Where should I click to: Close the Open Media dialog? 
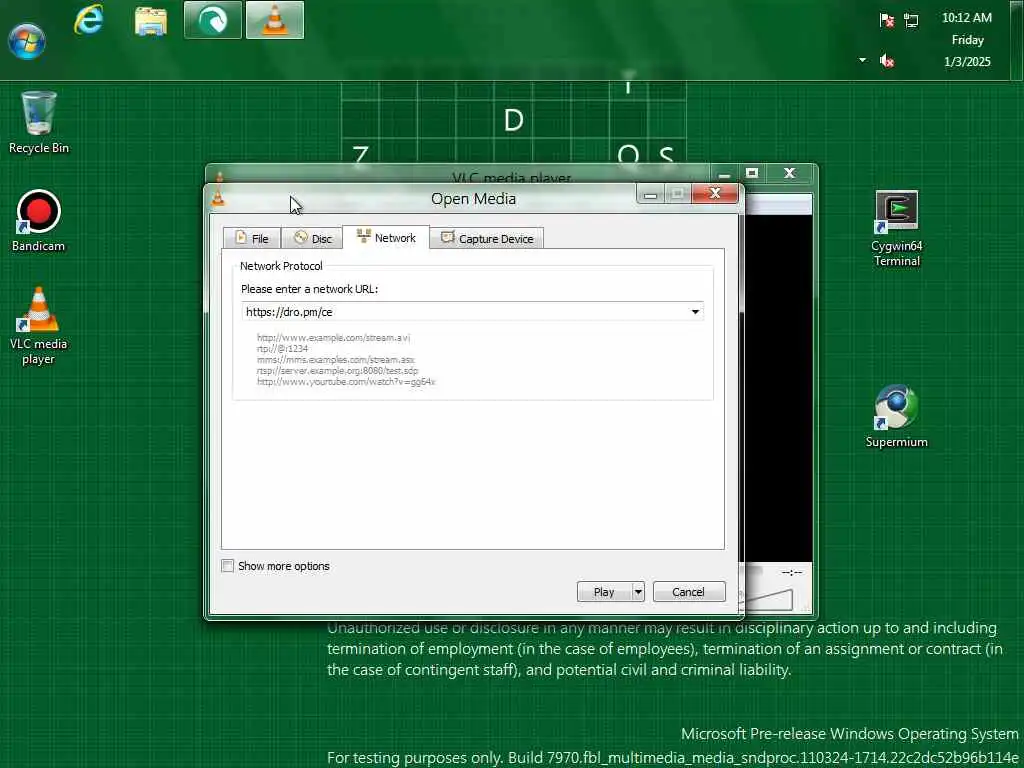tap(714, 193)
